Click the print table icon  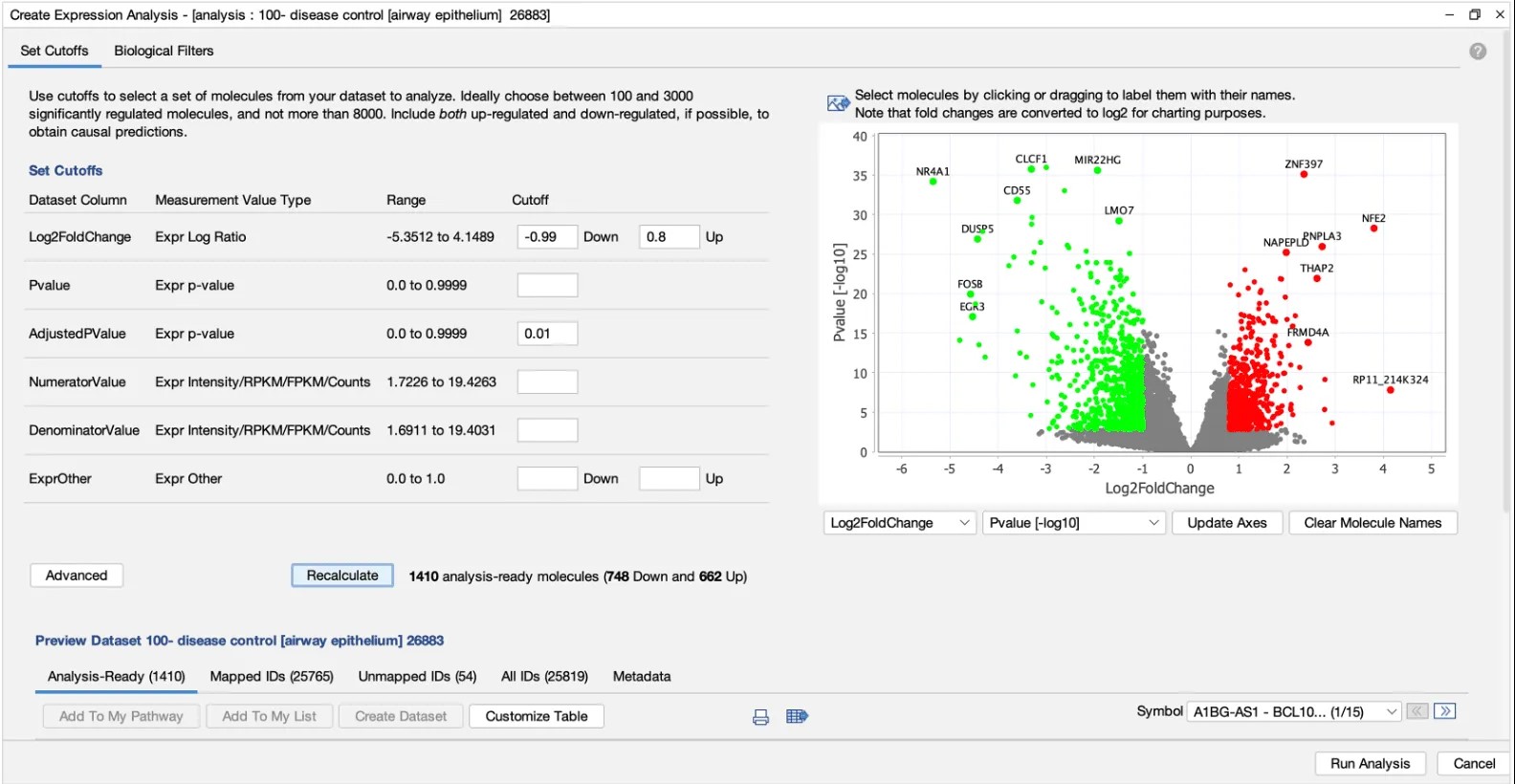pos(760,717)
